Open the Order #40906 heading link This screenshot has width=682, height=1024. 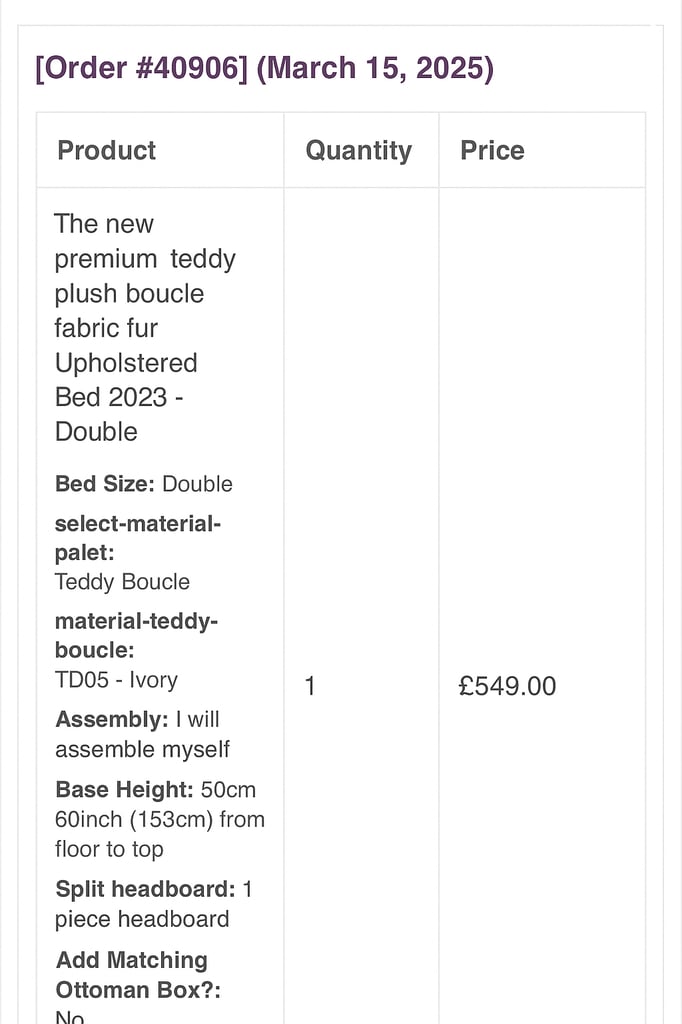[x=141, y=70]
